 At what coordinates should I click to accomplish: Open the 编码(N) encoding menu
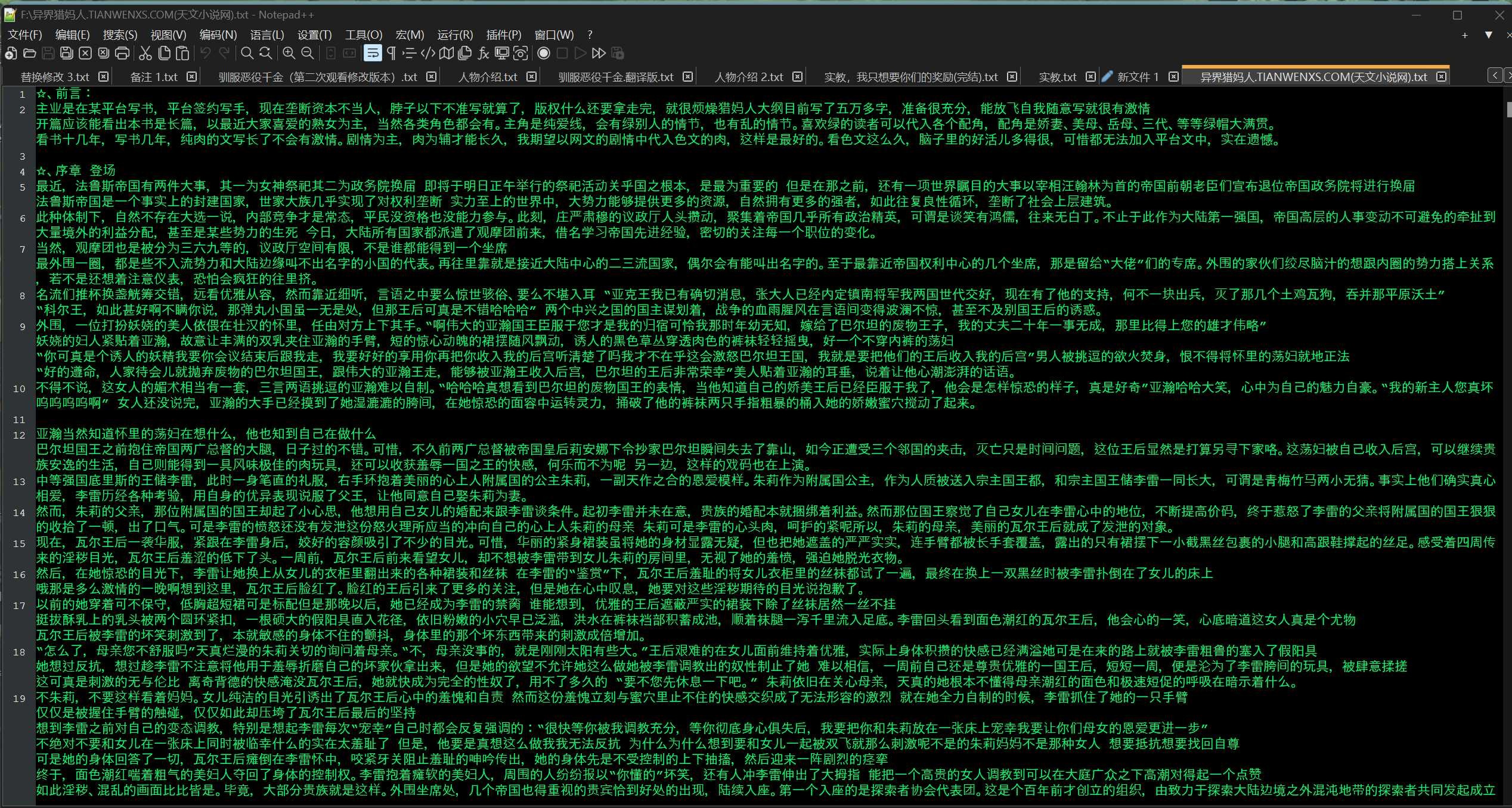(218, 35)
